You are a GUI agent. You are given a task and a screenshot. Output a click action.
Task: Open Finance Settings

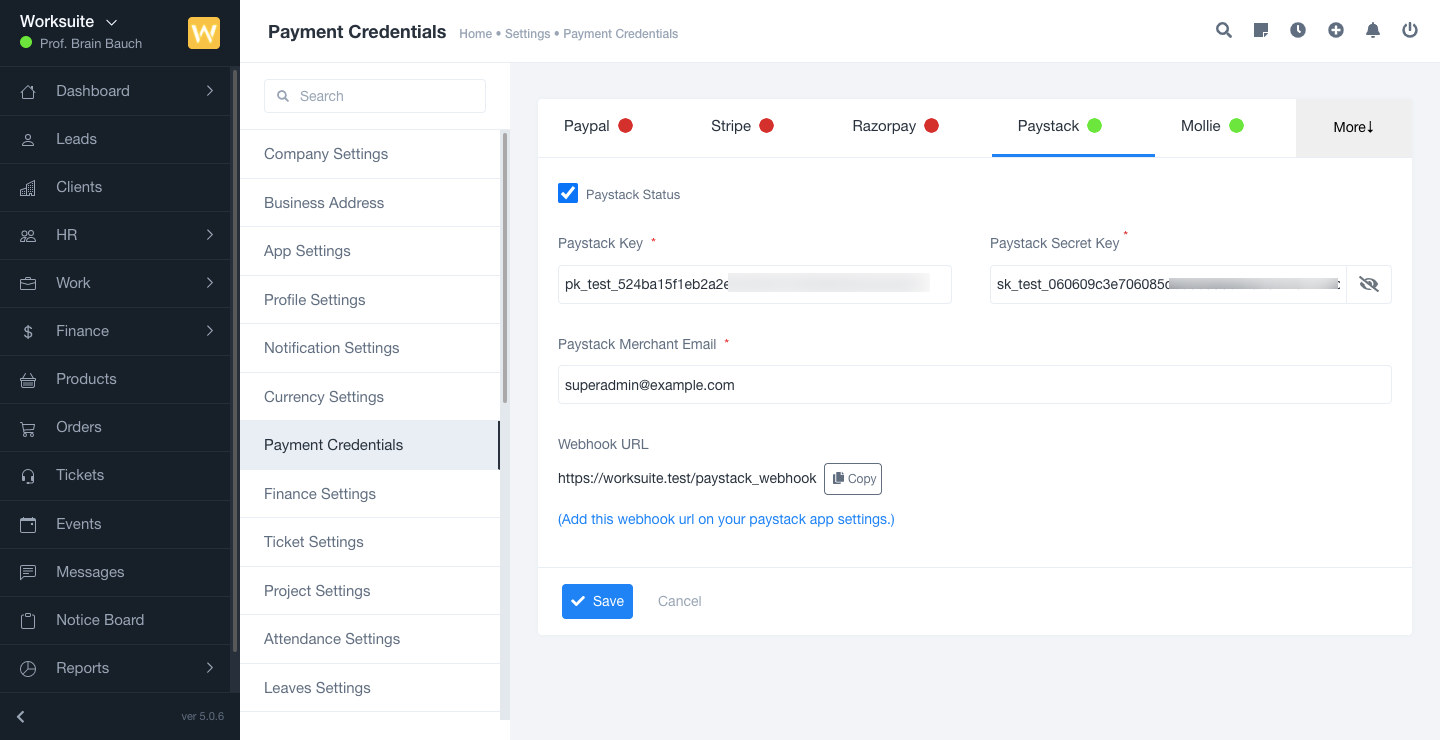tap(369, 494)
